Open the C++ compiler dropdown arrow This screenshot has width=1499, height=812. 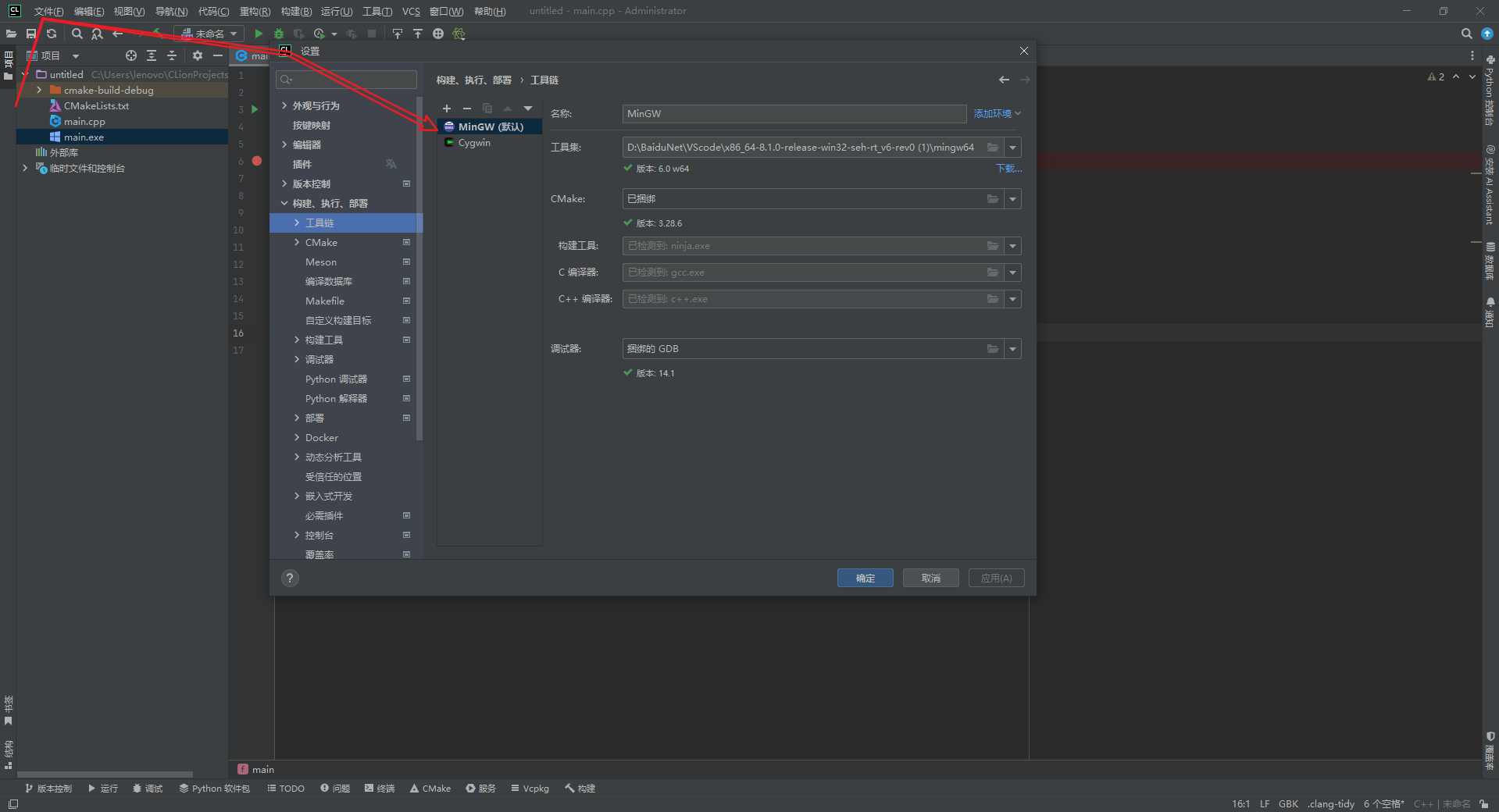1013,299
